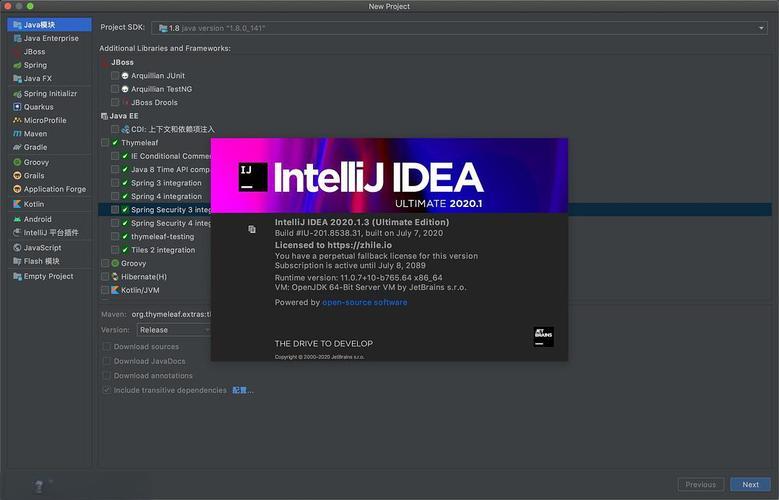This screenshot has width=779, height=500.
Task: Click the Next button
Action: click(x=750, y=485)
